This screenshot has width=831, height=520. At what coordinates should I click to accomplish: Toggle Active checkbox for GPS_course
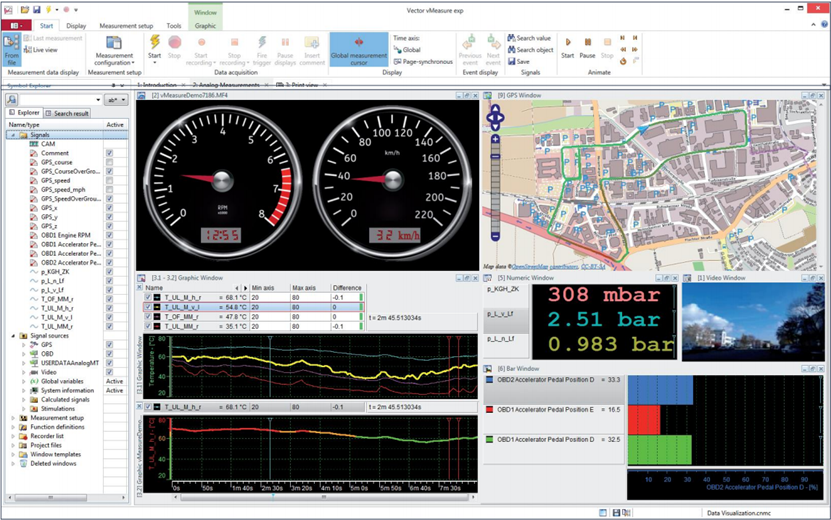(109, 162)
